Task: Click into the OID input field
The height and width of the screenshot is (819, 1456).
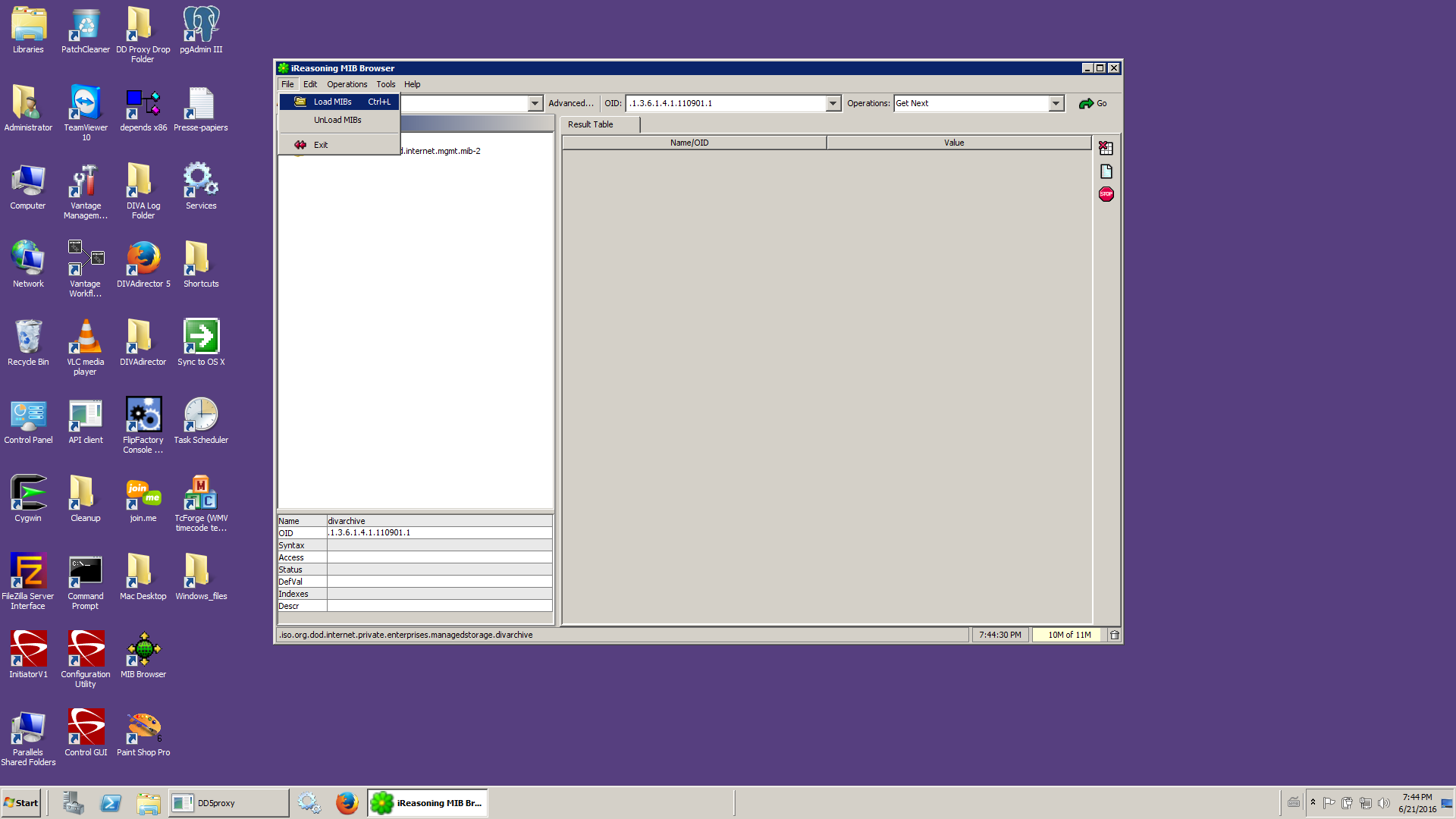Action: 726,103
